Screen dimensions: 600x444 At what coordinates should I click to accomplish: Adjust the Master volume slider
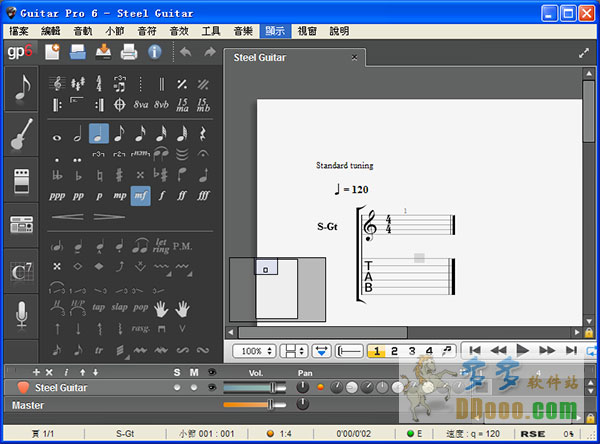[x=254, y=405]
